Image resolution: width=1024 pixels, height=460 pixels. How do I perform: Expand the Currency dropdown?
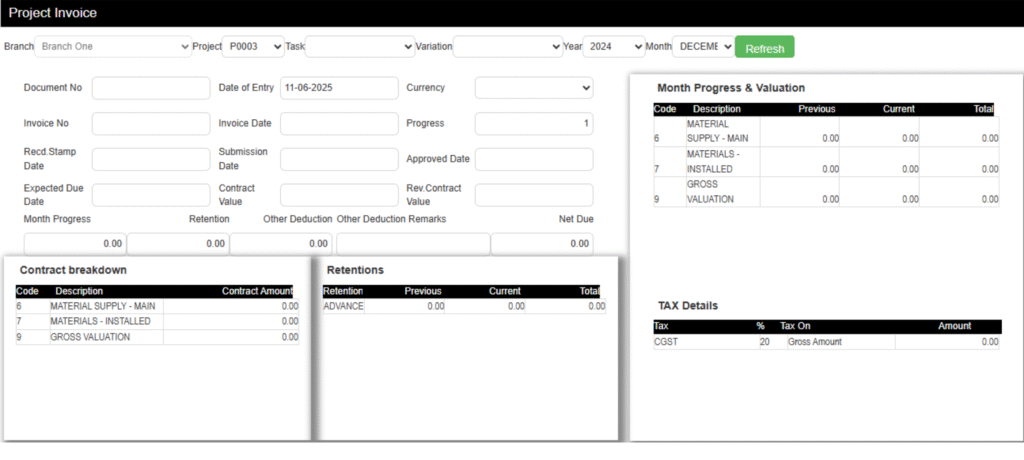tap(534, 88)
